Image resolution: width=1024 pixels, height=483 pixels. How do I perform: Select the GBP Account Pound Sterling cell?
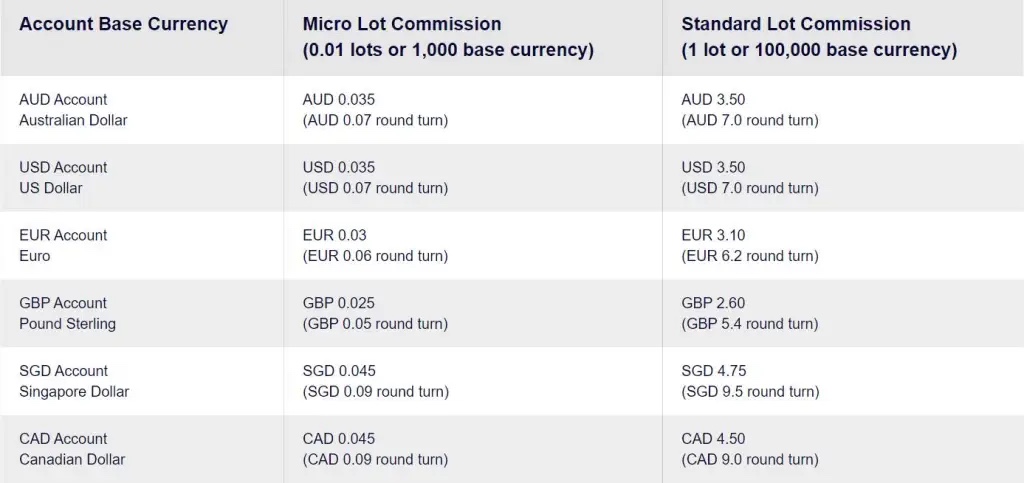click(x=67, y=314)
